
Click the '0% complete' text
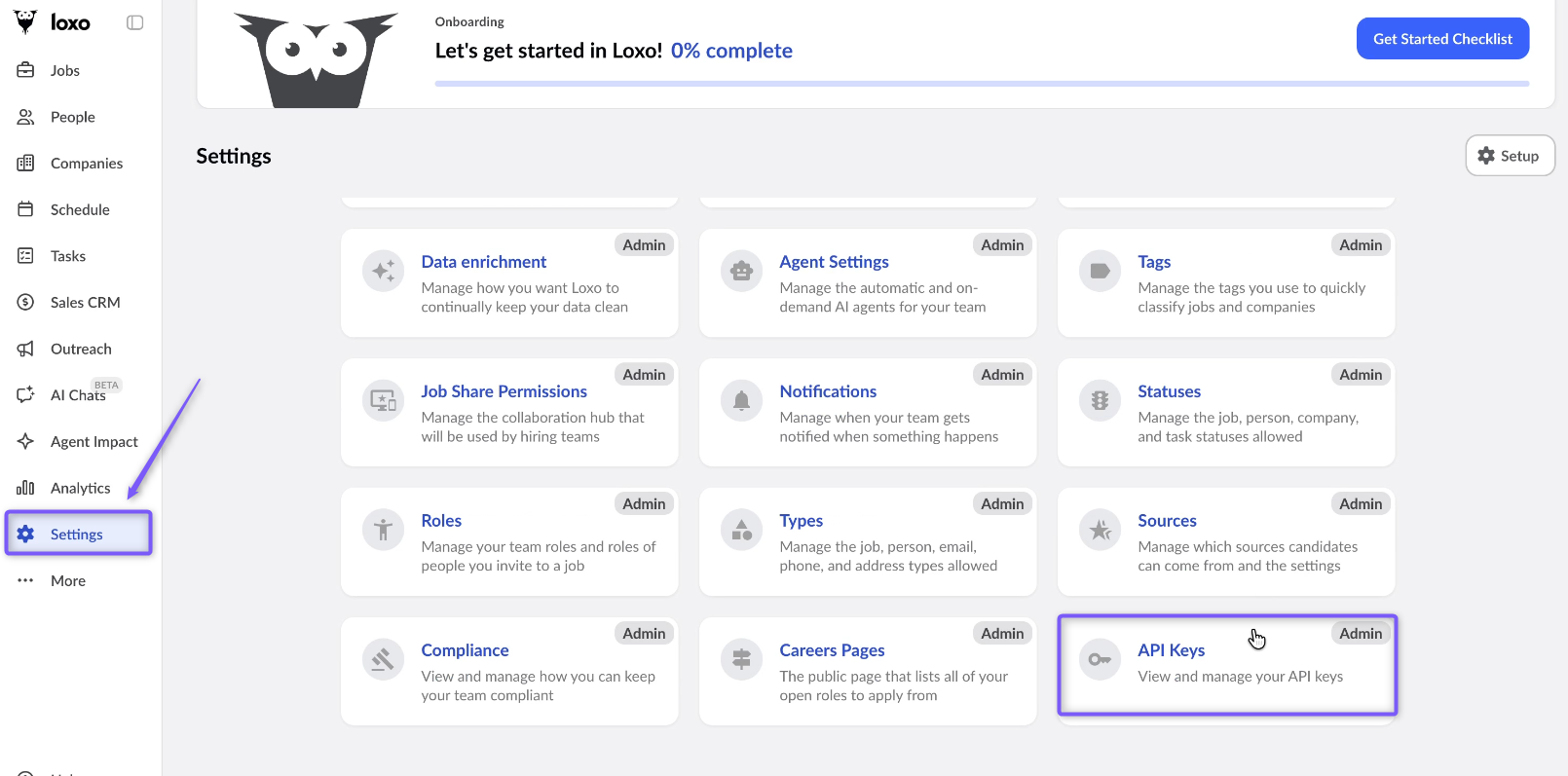coord(731,51)
